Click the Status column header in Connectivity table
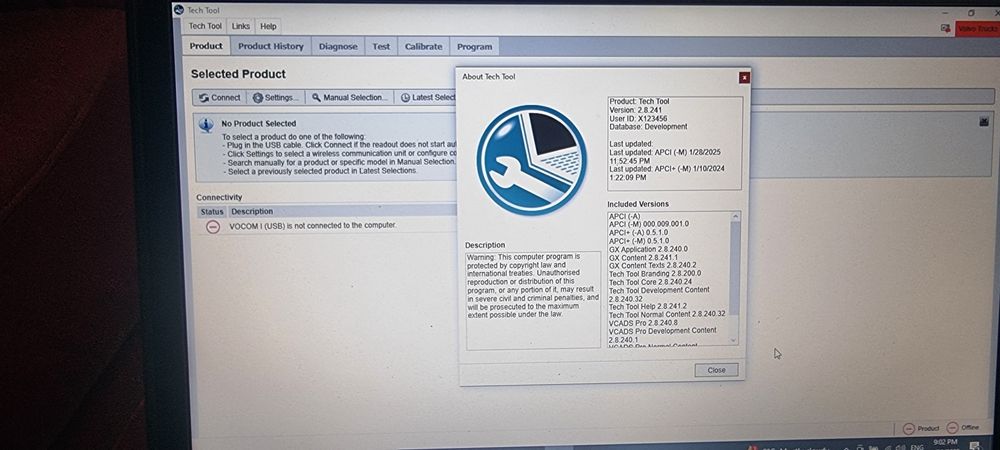 tap(212, 211)
